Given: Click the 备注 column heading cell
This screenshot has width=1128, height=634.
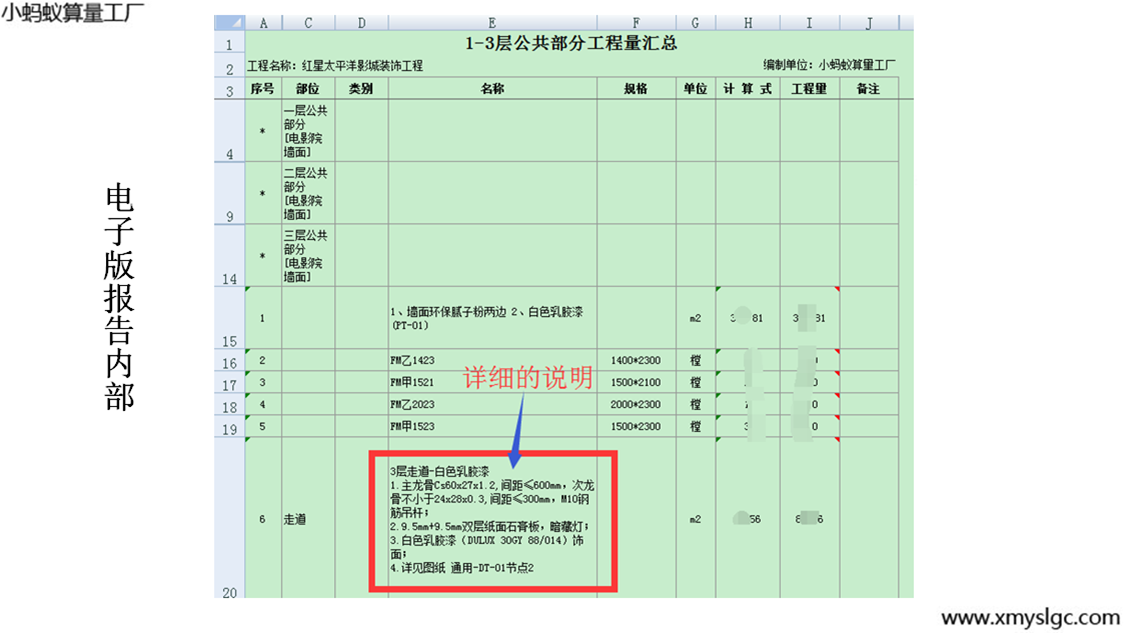Looking at the screenshot, I should pyautogui.click(x=869, y=89).
